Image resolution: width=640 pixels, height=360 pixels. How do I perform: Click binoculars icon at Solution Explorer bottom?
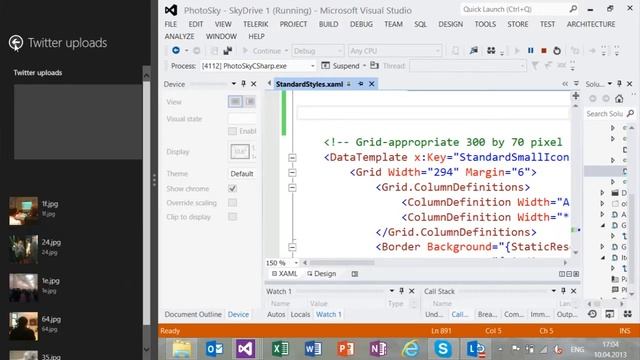click(627, 314)
